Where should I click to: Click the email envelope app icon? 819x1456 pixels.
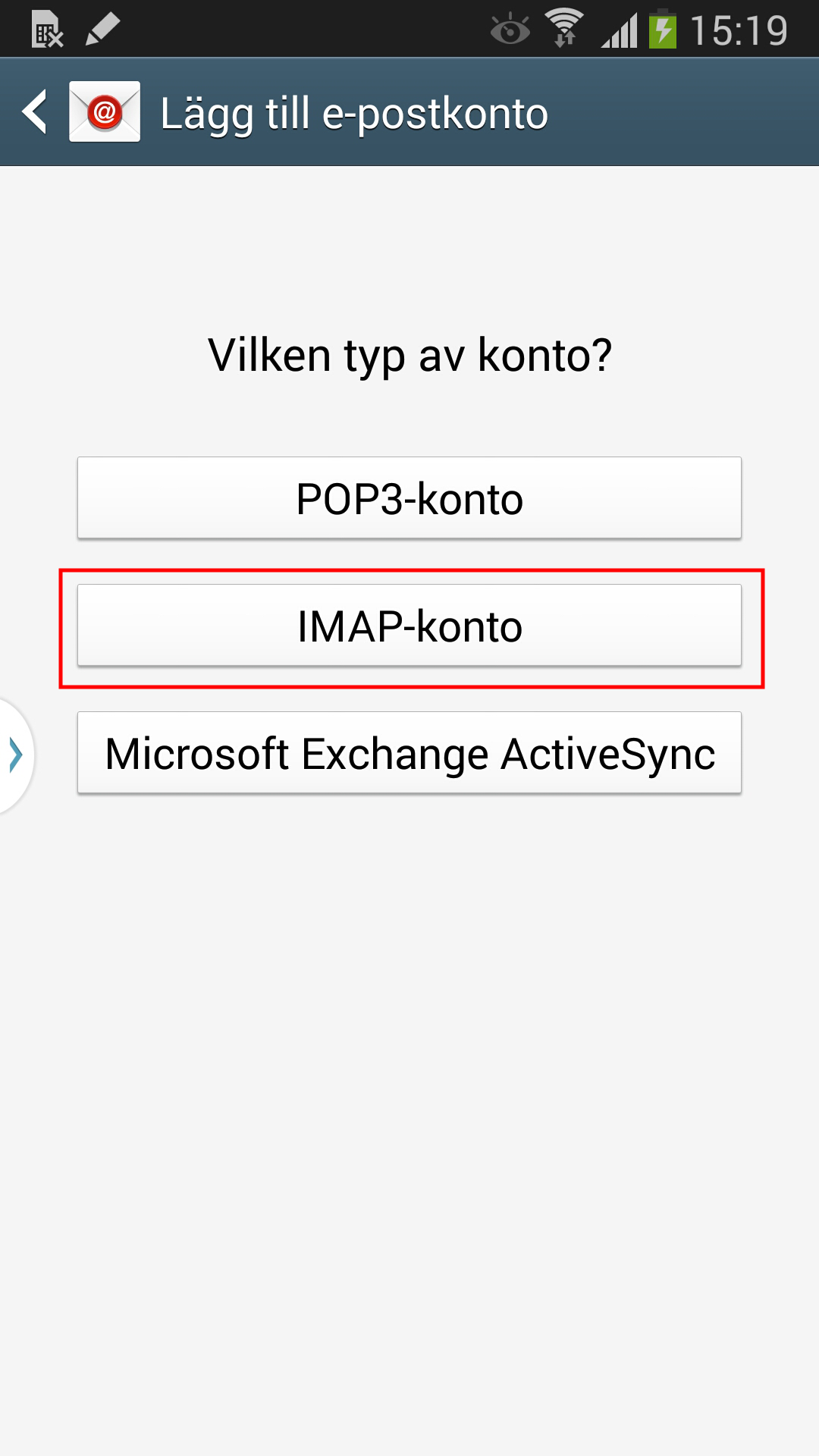pos(105,111)
